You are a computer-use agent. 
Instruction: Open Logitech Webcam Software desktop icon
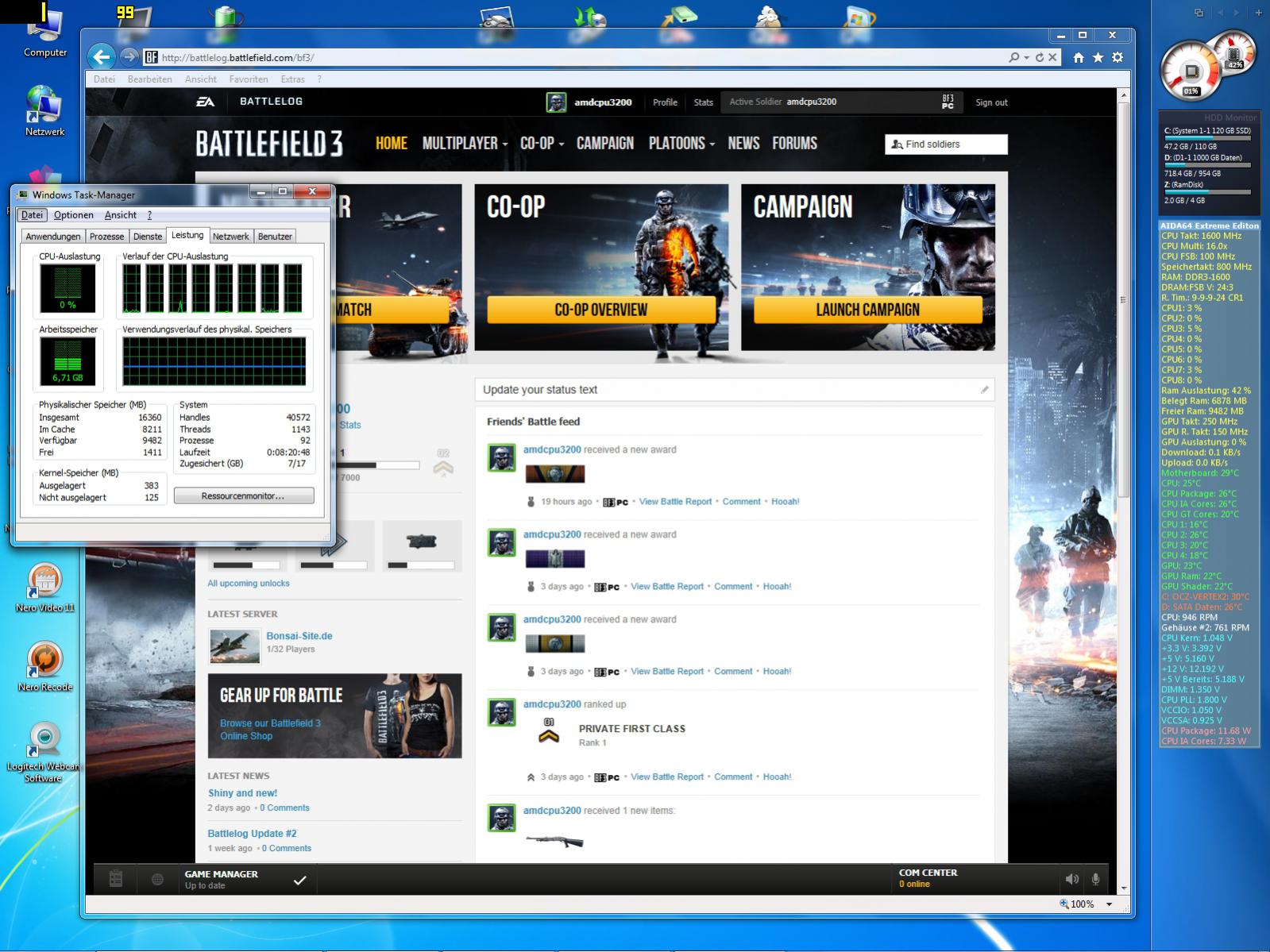pos(44,752)
